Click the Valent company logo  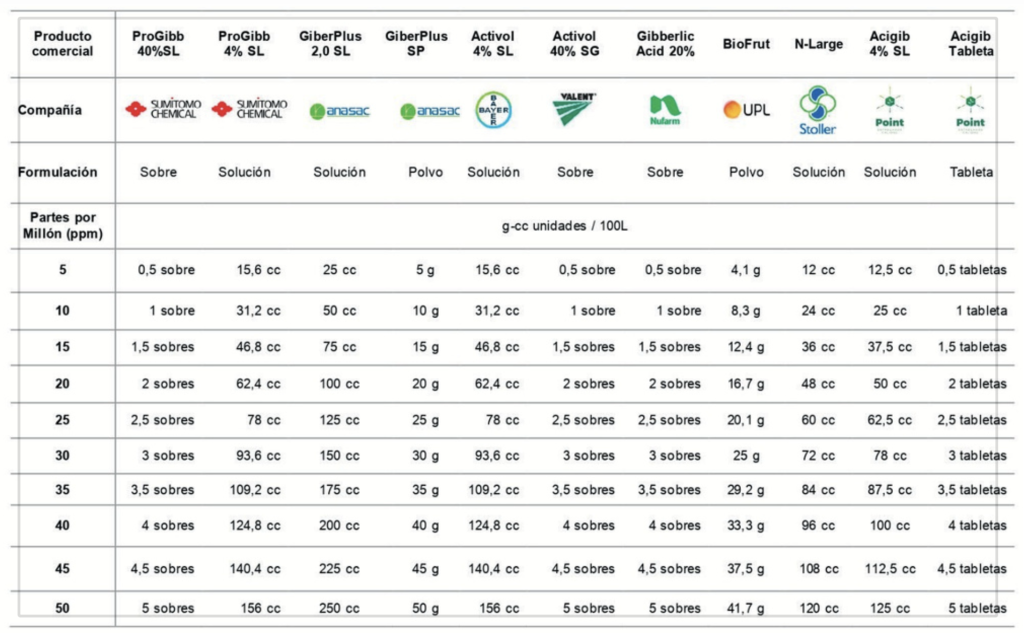click(575, 108)
